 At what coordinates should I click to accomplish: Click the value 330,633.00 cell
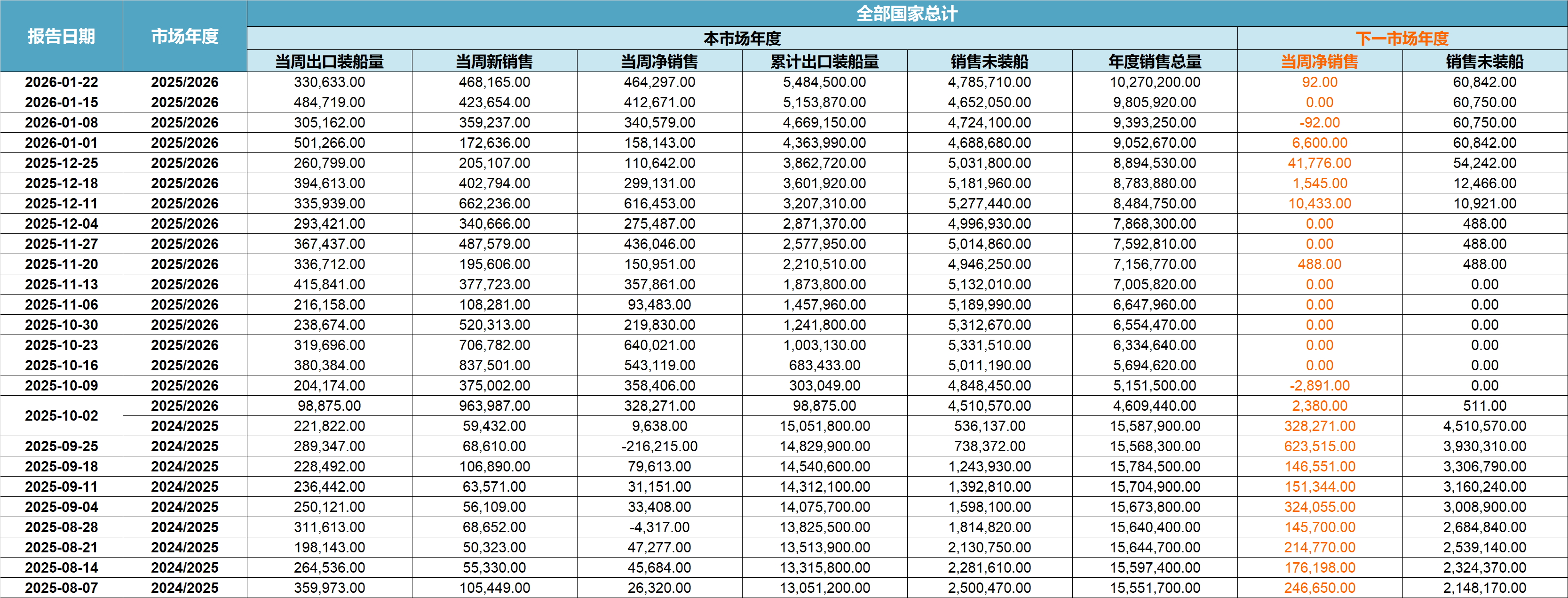(x=329, y=82)
